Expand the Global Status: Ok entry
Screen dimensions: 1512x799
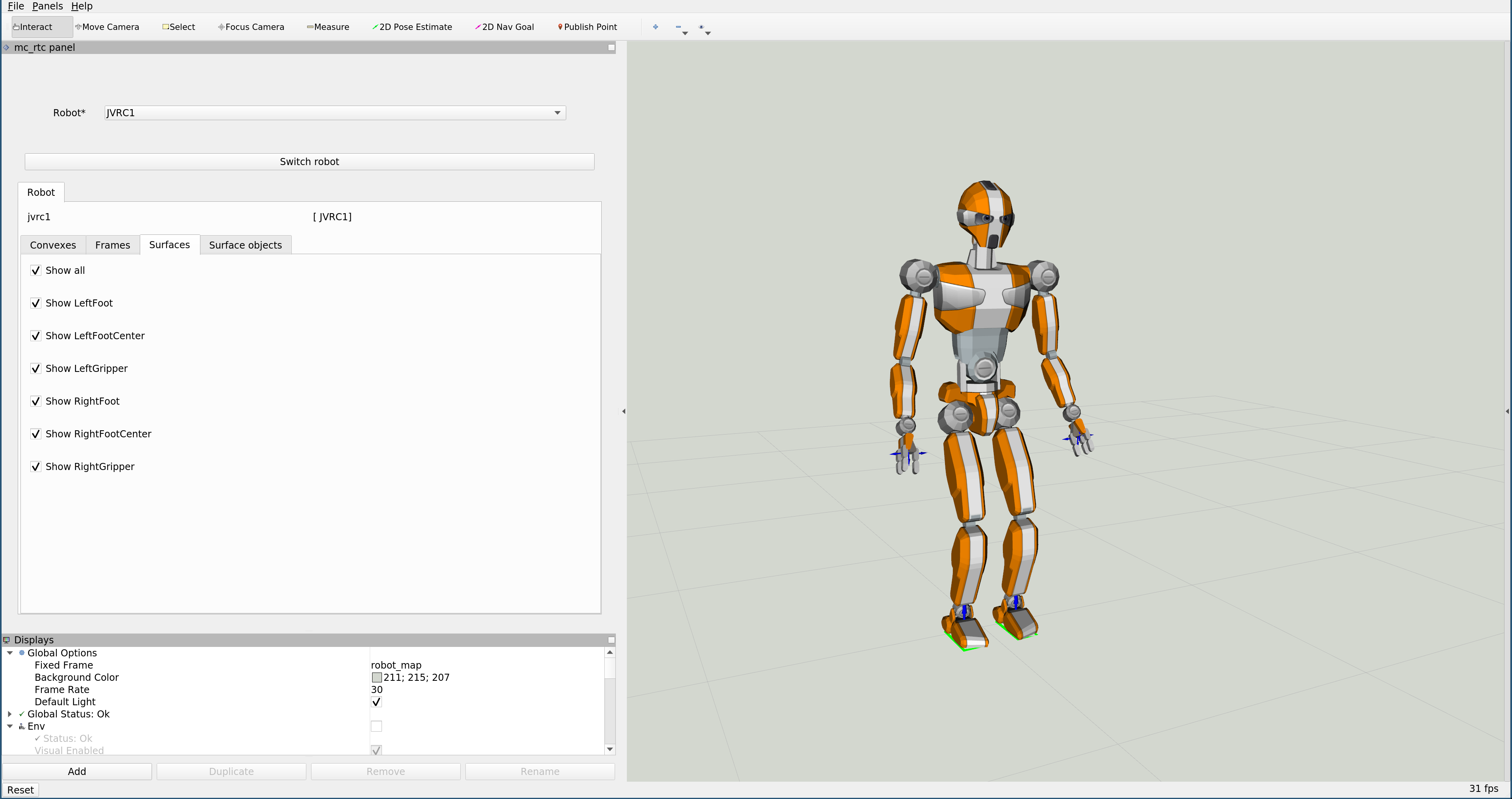point(9,714)
